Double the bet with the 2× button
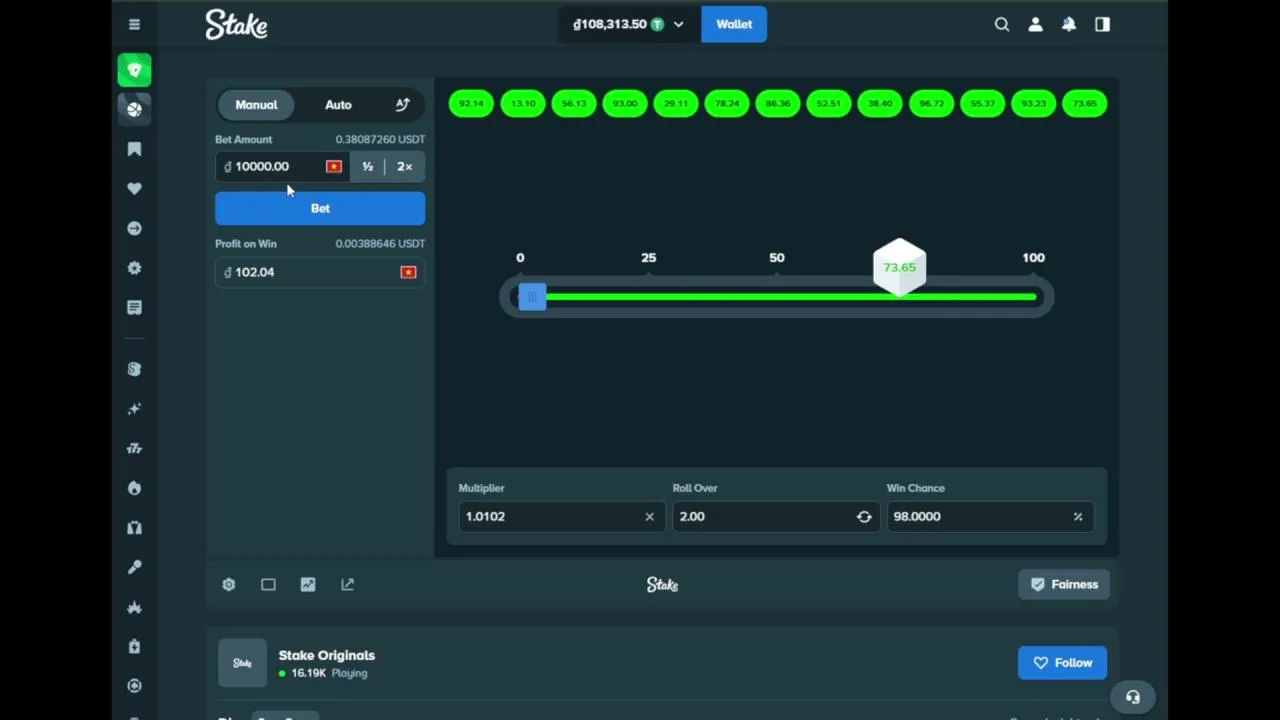 (404, 167)
